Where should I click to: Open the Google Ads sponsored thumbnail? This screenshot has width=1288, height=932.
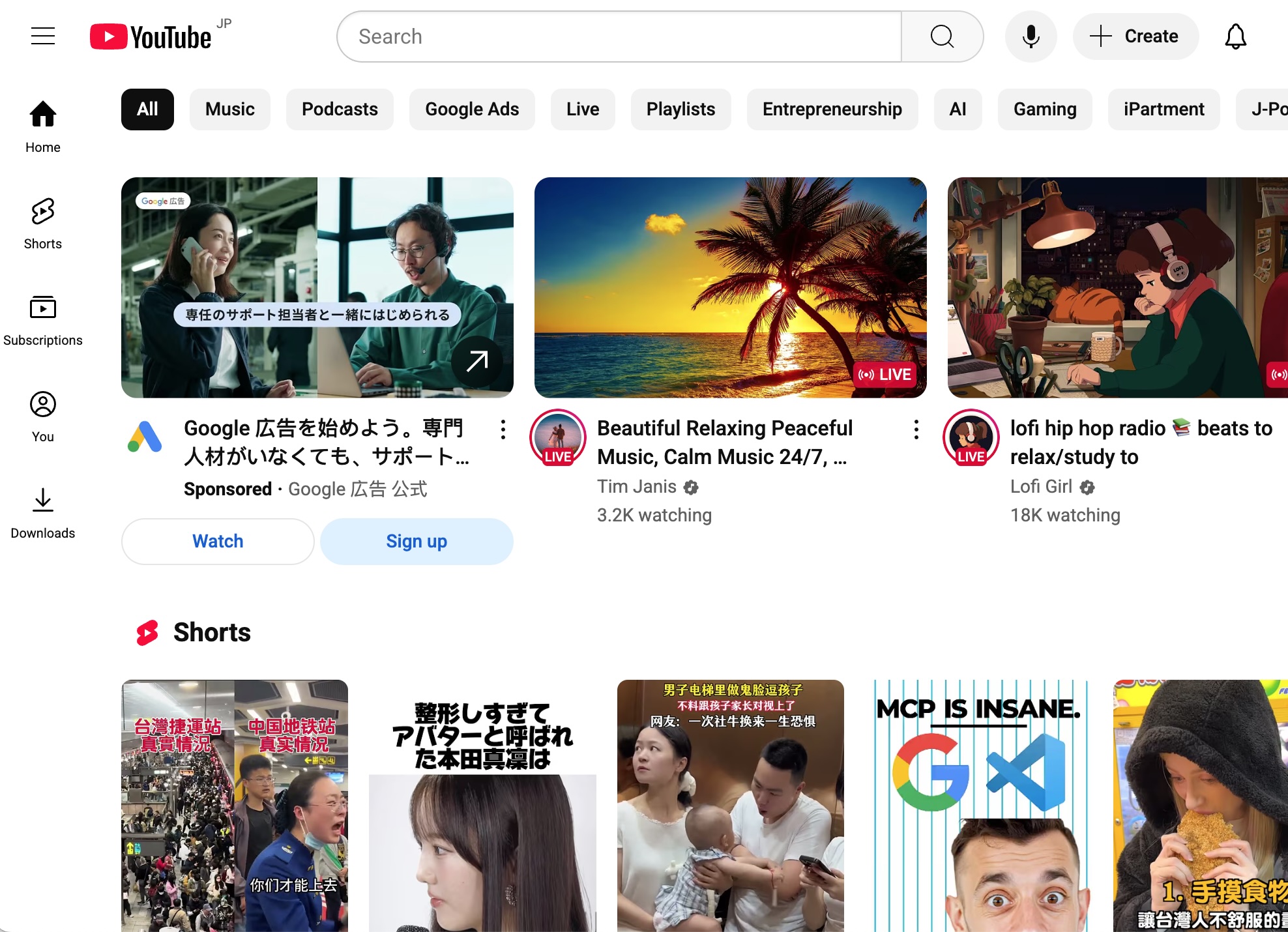pos(317,287)
